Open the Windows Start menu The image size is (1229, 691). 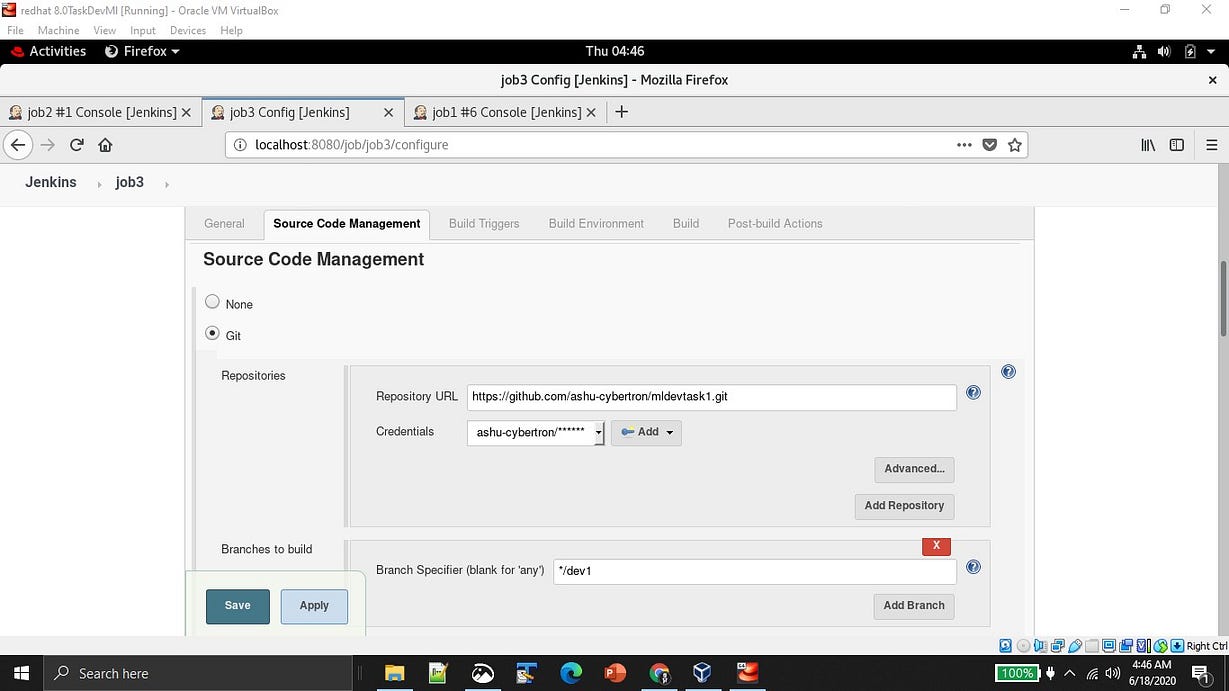pyautogui.click(x=21, y=673)
